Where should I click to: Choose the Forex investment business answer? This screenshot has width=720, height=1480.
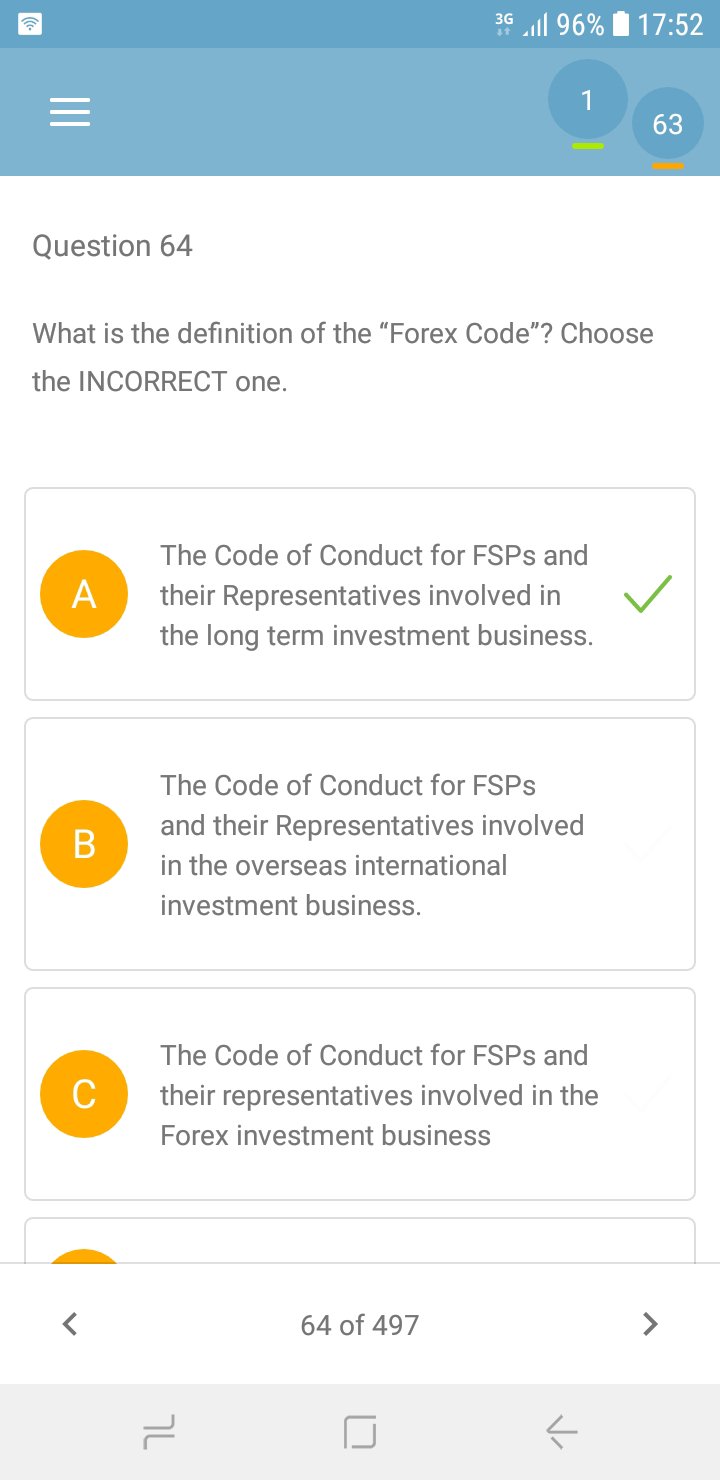[x=379, y=1095]
